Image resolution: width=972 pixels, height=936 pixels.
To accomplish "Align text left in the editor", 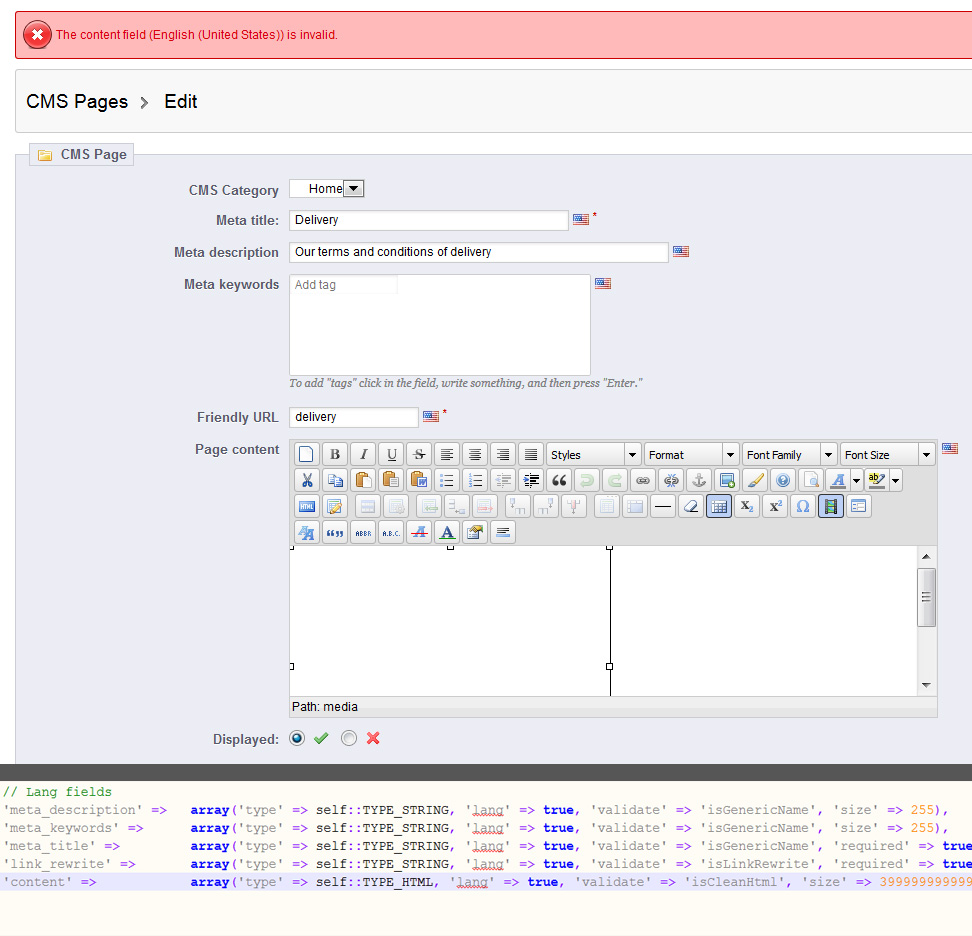I will click(x=446, y=454).
